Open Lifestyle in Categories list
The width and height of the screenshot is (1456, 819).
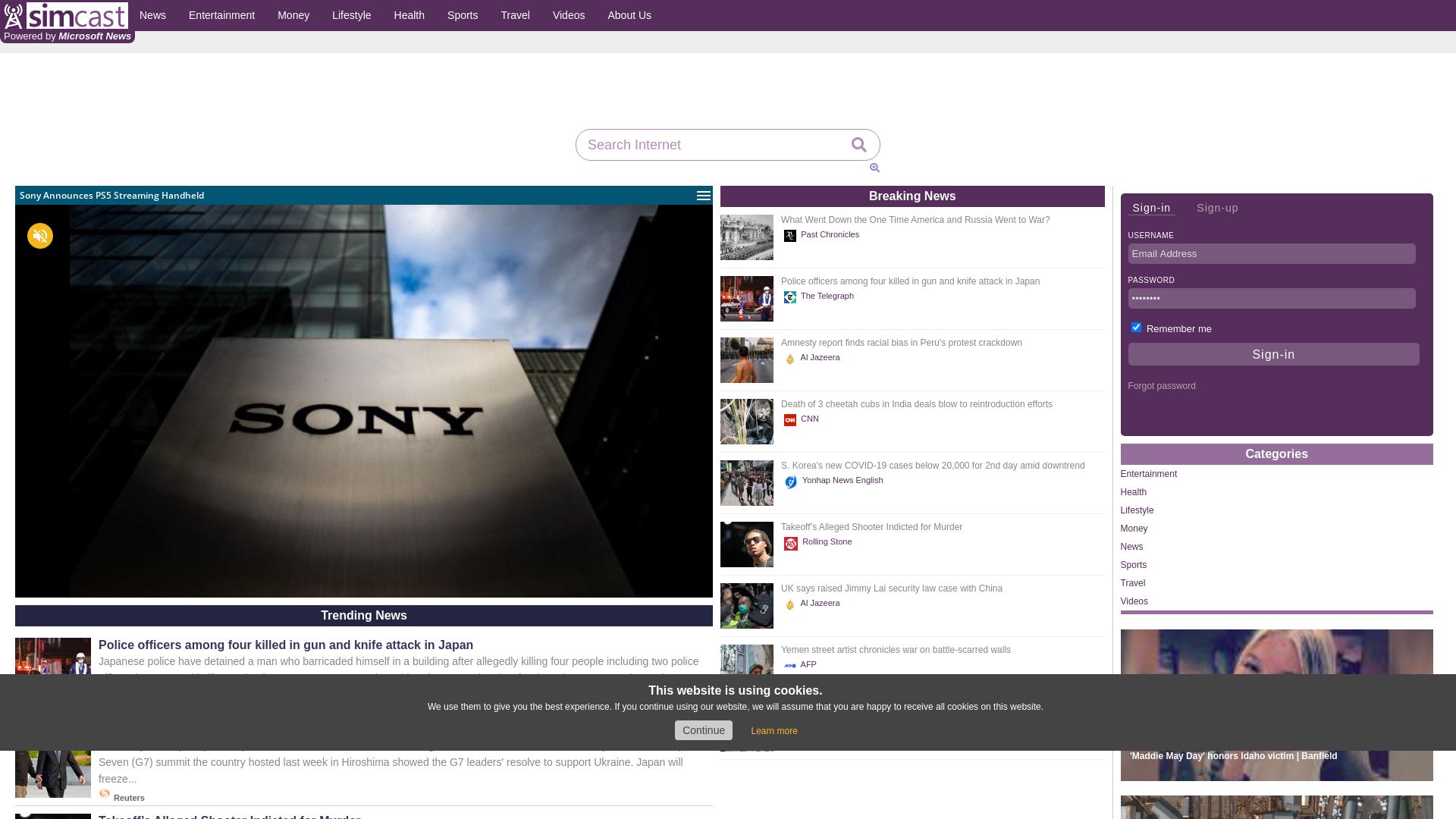tap(1137, 510)
